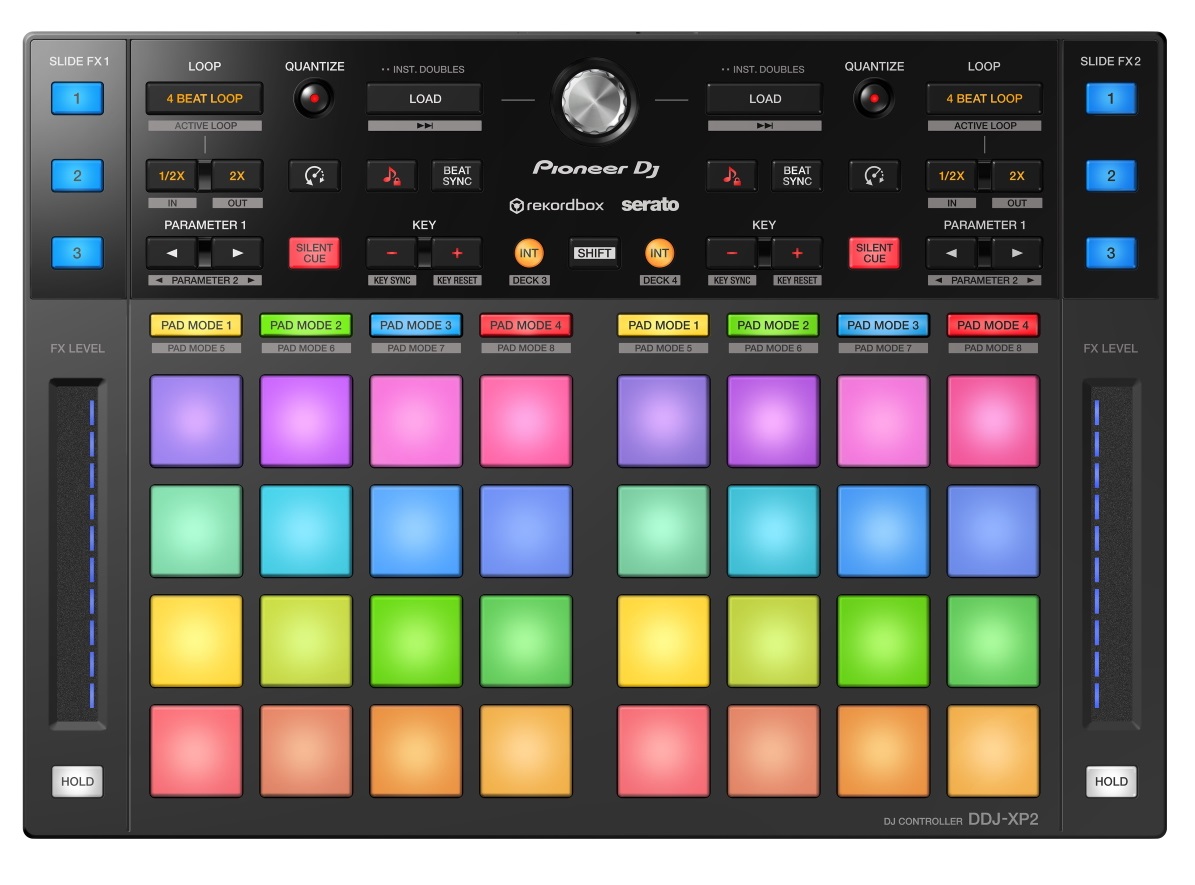Toggle the right deck Quantize button
Screen dimensions: 1195x885
(874, 98)
